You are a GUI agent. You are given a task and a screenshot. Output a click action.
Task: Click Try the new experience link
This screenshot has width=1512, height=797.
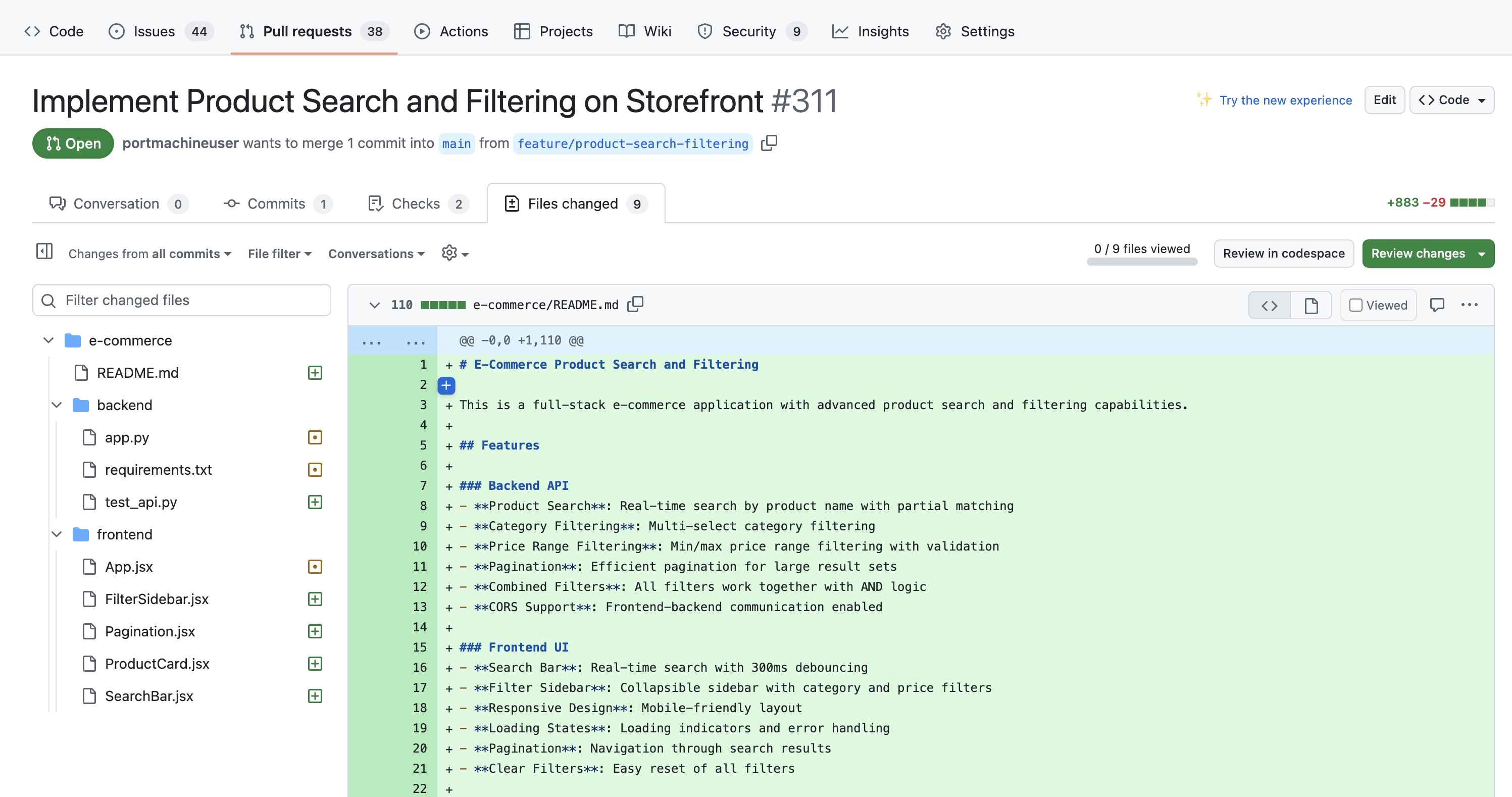pos(1285,101)
